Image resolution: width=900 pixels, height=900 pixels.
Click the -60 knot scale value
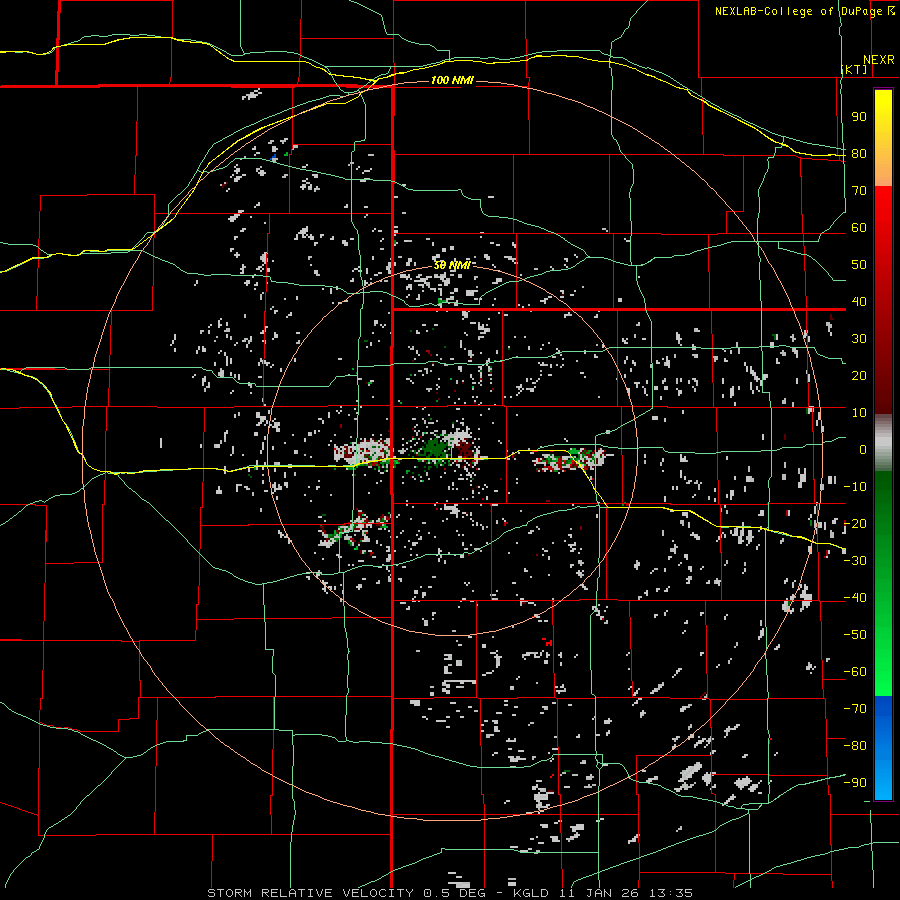pyautogui.click(x=855, y=672)
